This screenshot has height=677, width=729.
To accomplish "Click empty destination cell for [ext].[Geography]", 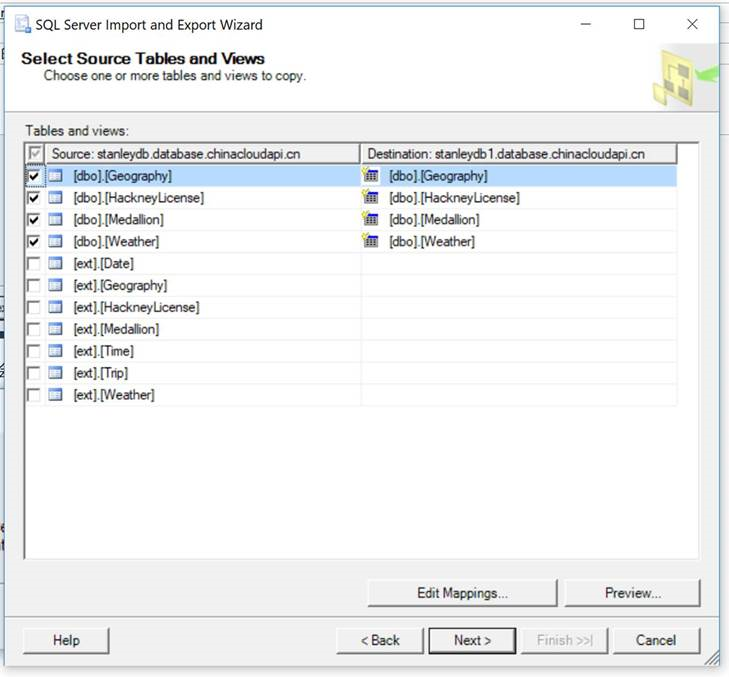I will 518,286.
